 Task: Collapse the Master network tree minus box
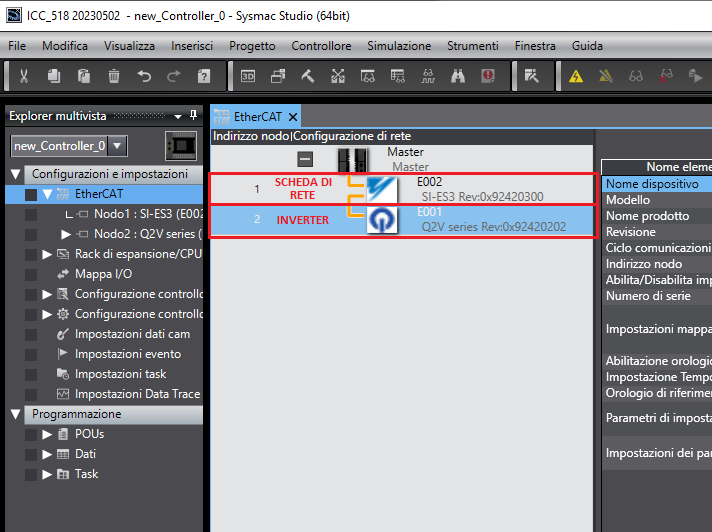[306, 159]
